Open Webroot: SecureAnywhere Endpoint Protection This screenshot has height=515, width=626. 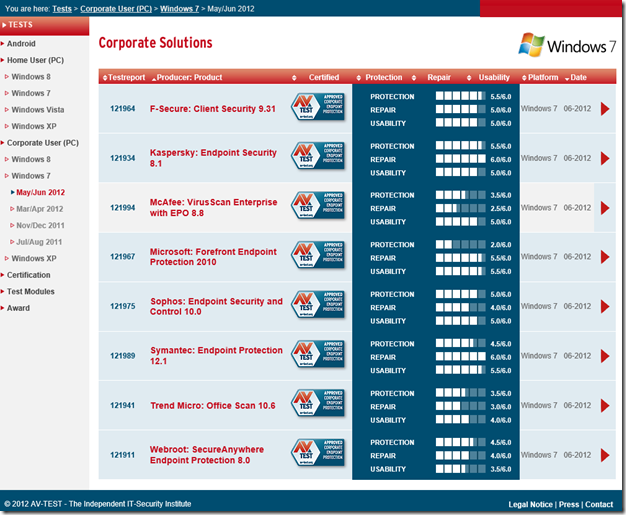tap(206, 455)
